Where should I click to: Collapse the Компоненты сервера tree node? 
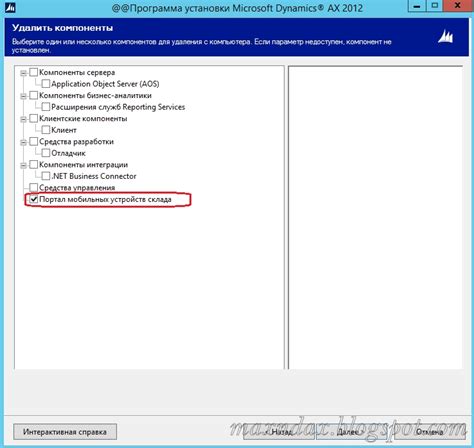point(23,73)
